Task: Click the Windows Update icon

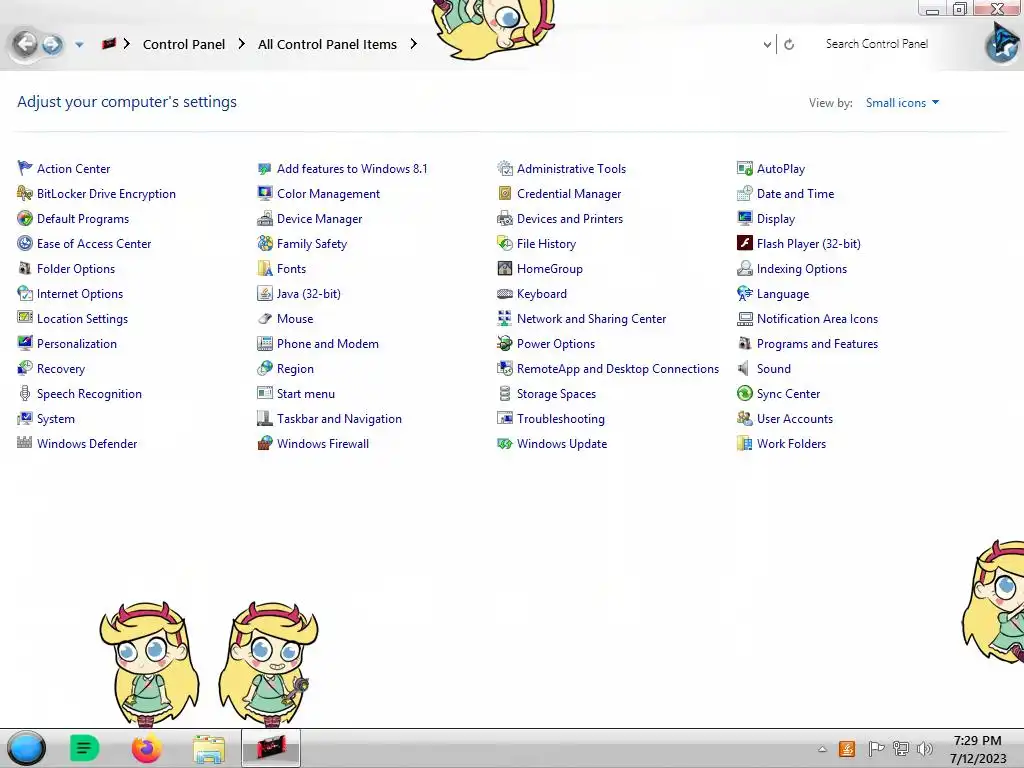Action: tap(505, 443)
